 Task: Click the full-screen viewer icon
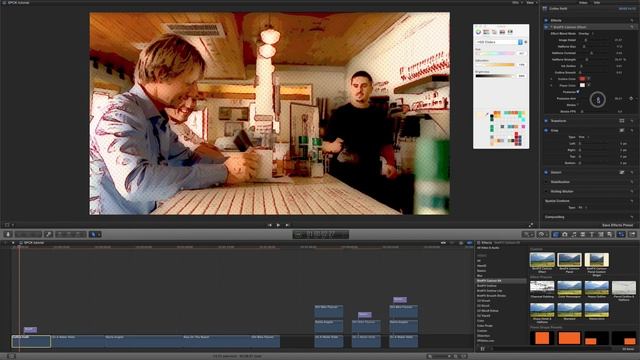pyautogui.click(x=531, y=225)
